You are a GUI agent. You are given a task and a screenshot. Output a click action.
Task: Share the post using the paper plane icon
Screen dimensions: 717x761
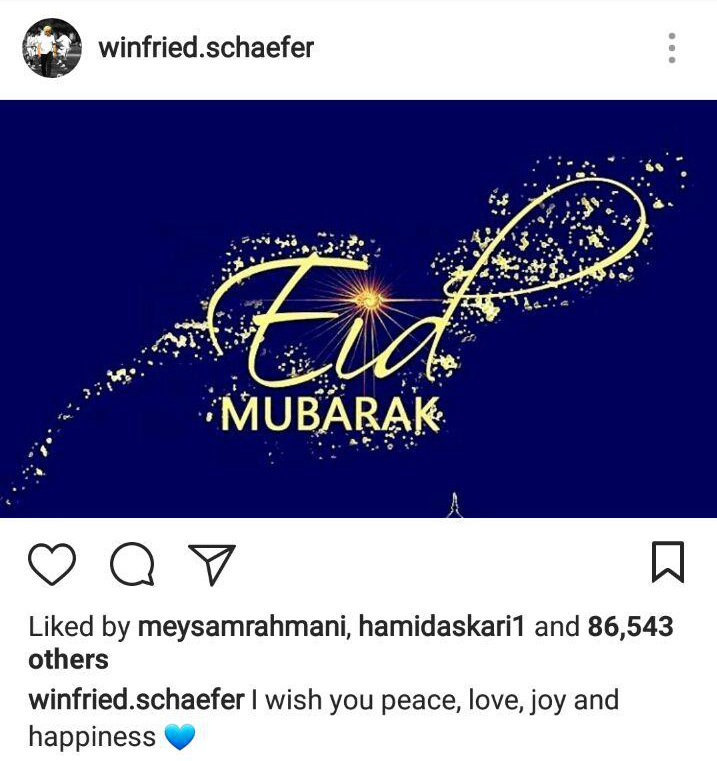pyautogui.click(x=212, y=564)
